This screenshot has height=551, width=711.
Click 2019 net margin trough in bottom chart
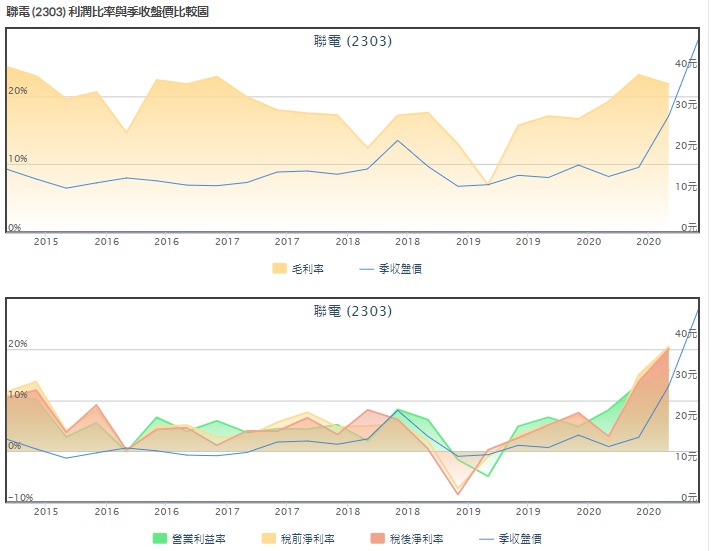click(458, 494)
